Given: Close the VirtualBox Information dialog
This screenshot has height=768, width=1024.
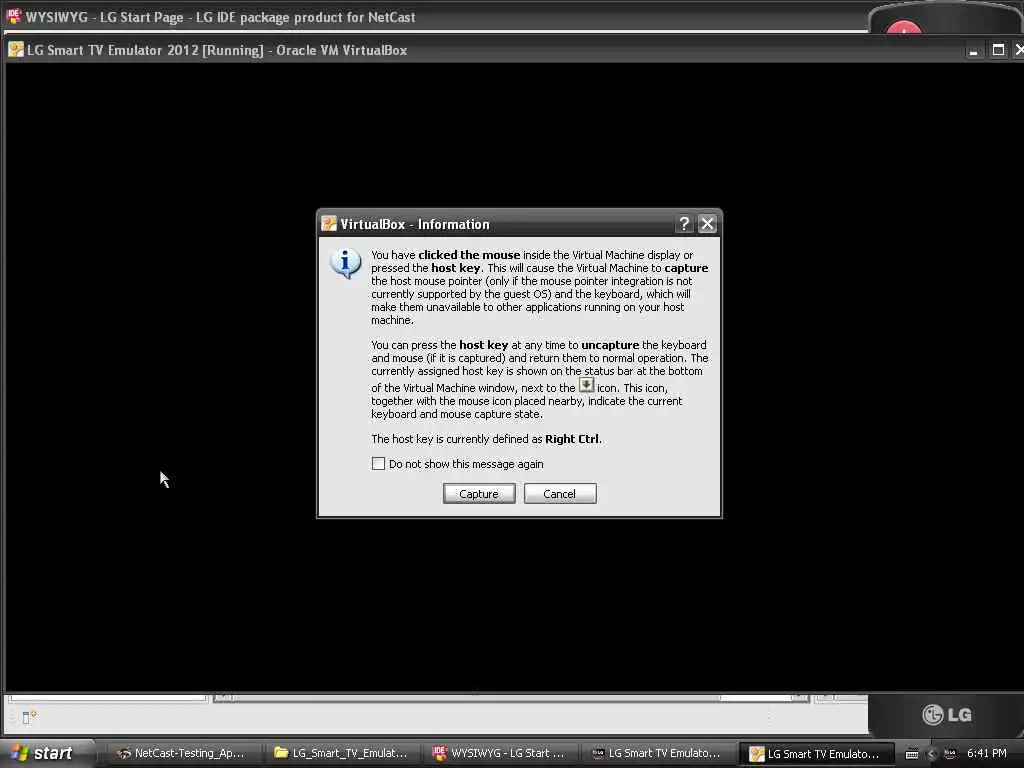Looking at the screenshot, I should click(x=707, y=224).
